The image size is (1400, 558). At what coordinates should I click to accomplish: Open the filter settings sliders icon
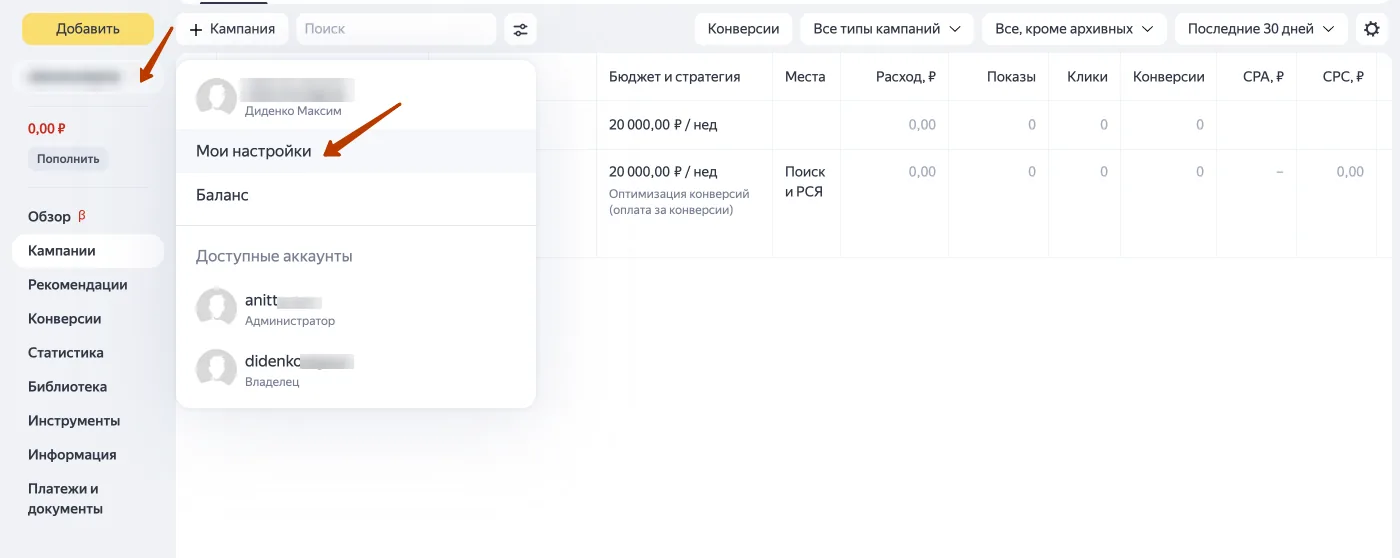tap(520, 29)
